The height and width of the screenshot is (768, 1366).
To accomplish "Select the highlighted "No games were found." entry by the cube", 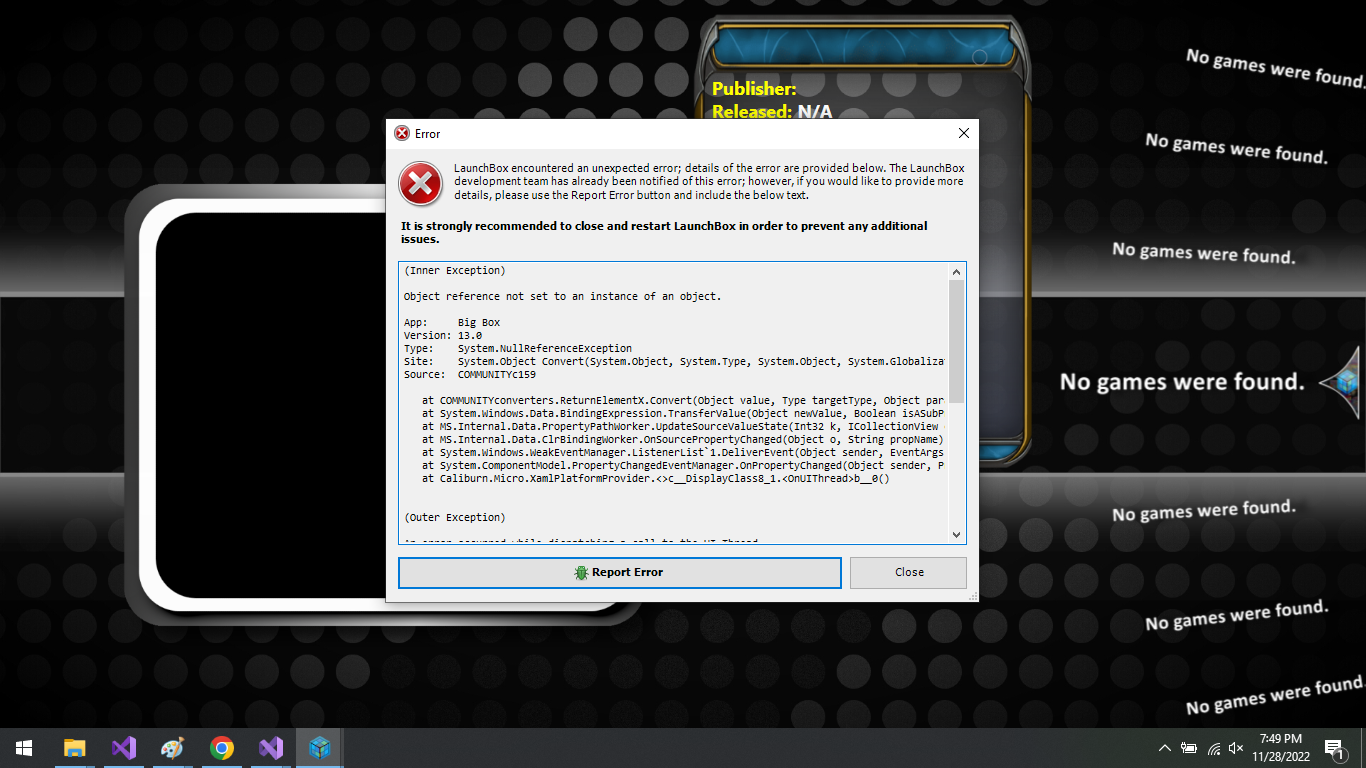I will coord(1182,382).
